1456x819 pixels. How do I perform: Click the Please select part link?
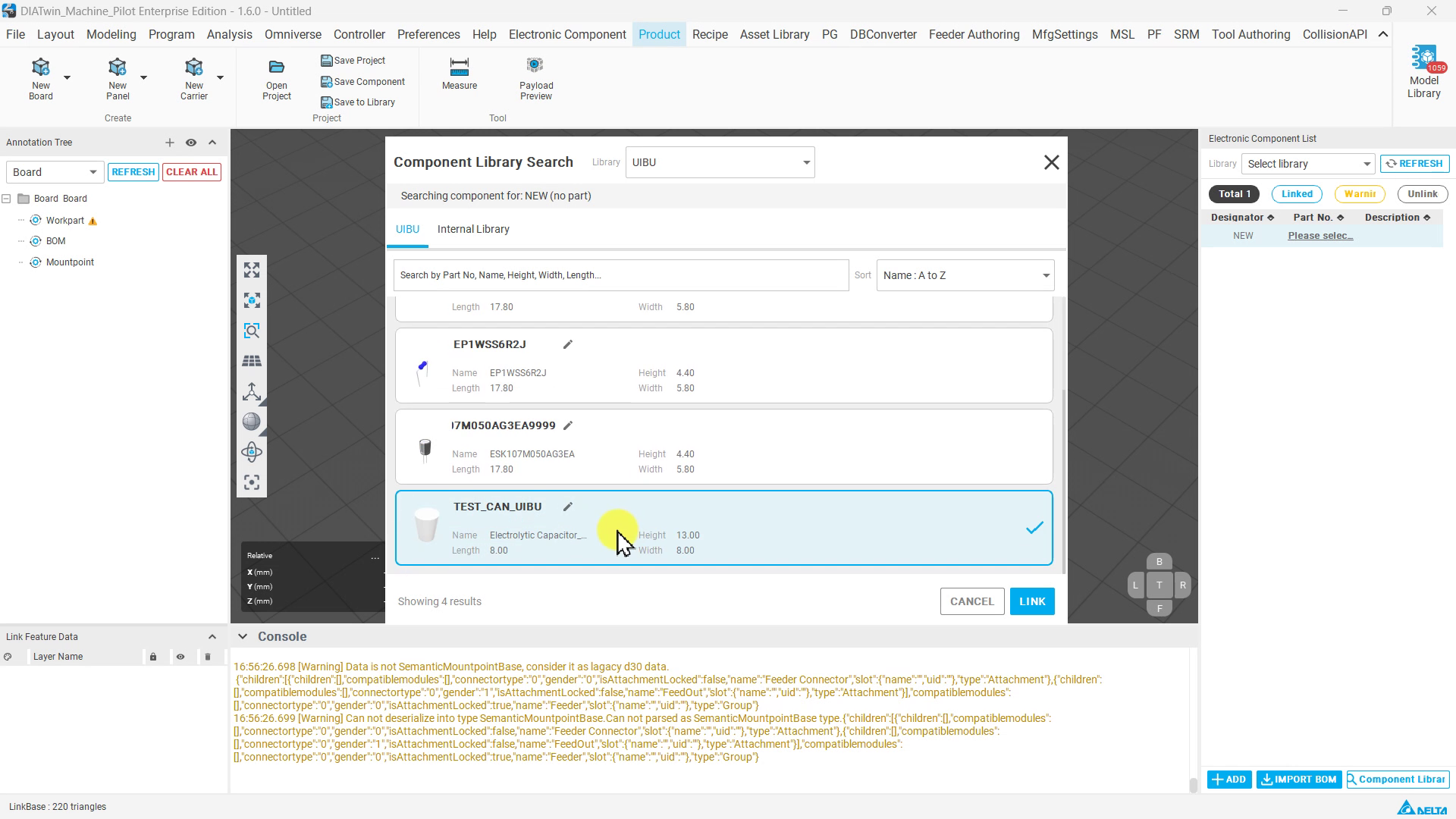(x=1320, y=236)
